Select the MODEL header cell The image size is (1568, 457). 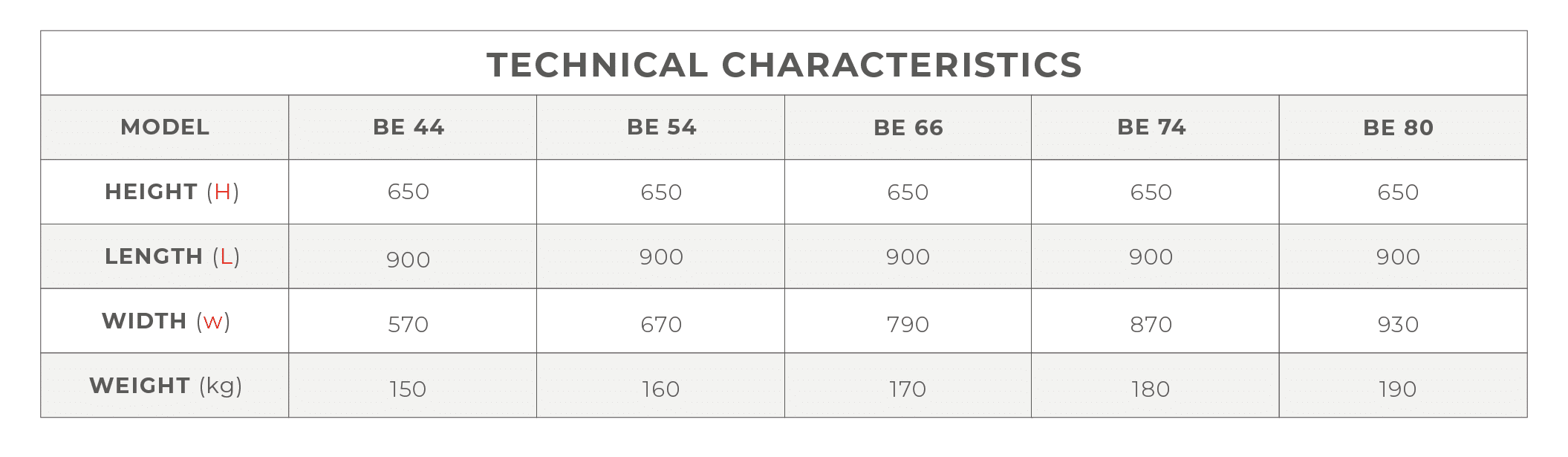point(165,127)
